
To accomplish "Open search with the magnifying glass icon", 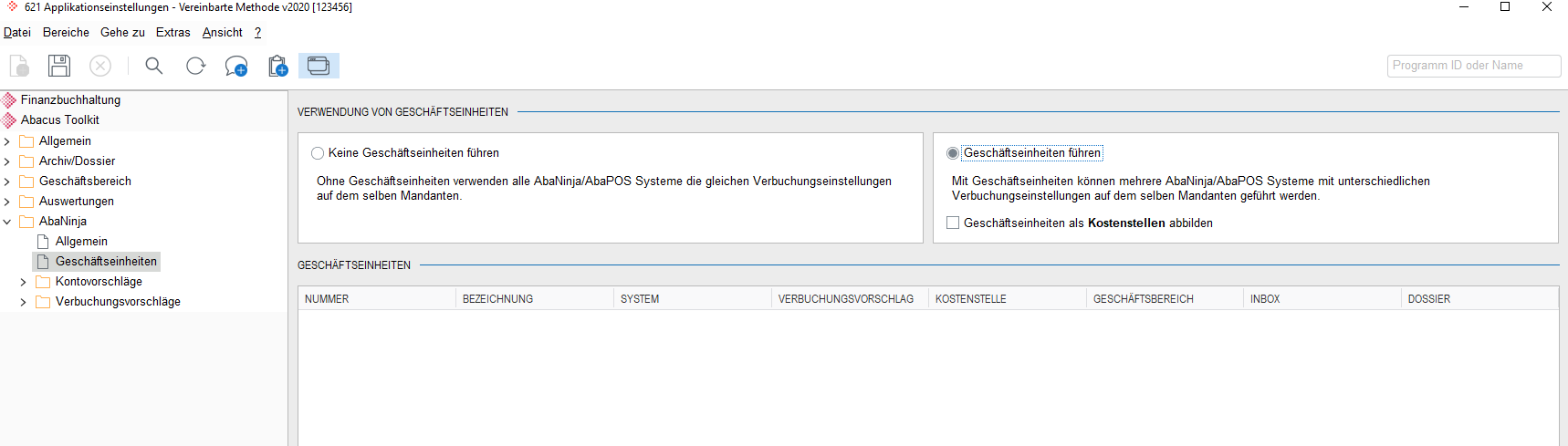I will (154, 66).
